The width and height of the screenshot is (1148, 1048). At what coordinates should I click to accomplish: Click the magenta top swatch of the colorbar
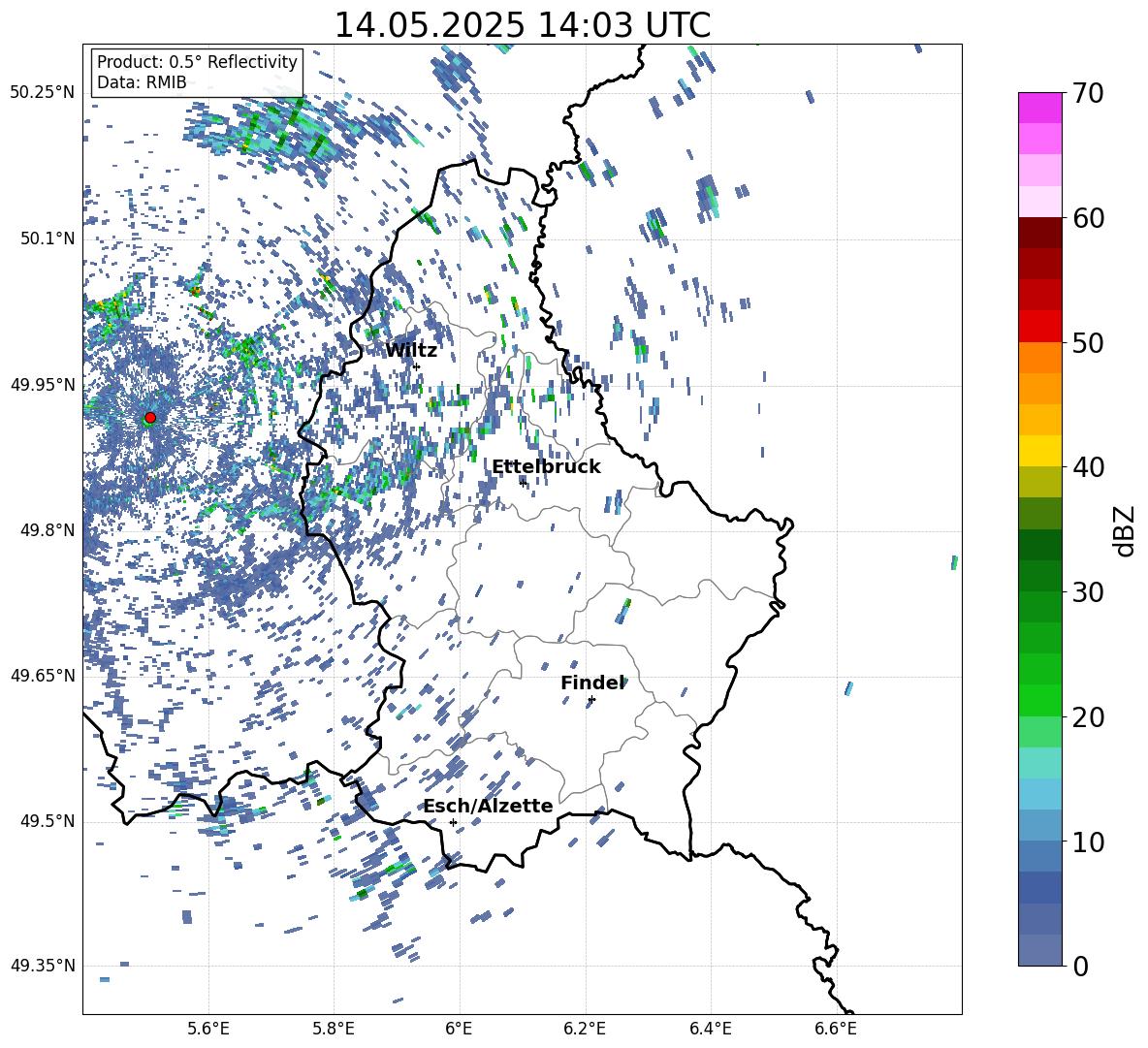pos(1040,108)
